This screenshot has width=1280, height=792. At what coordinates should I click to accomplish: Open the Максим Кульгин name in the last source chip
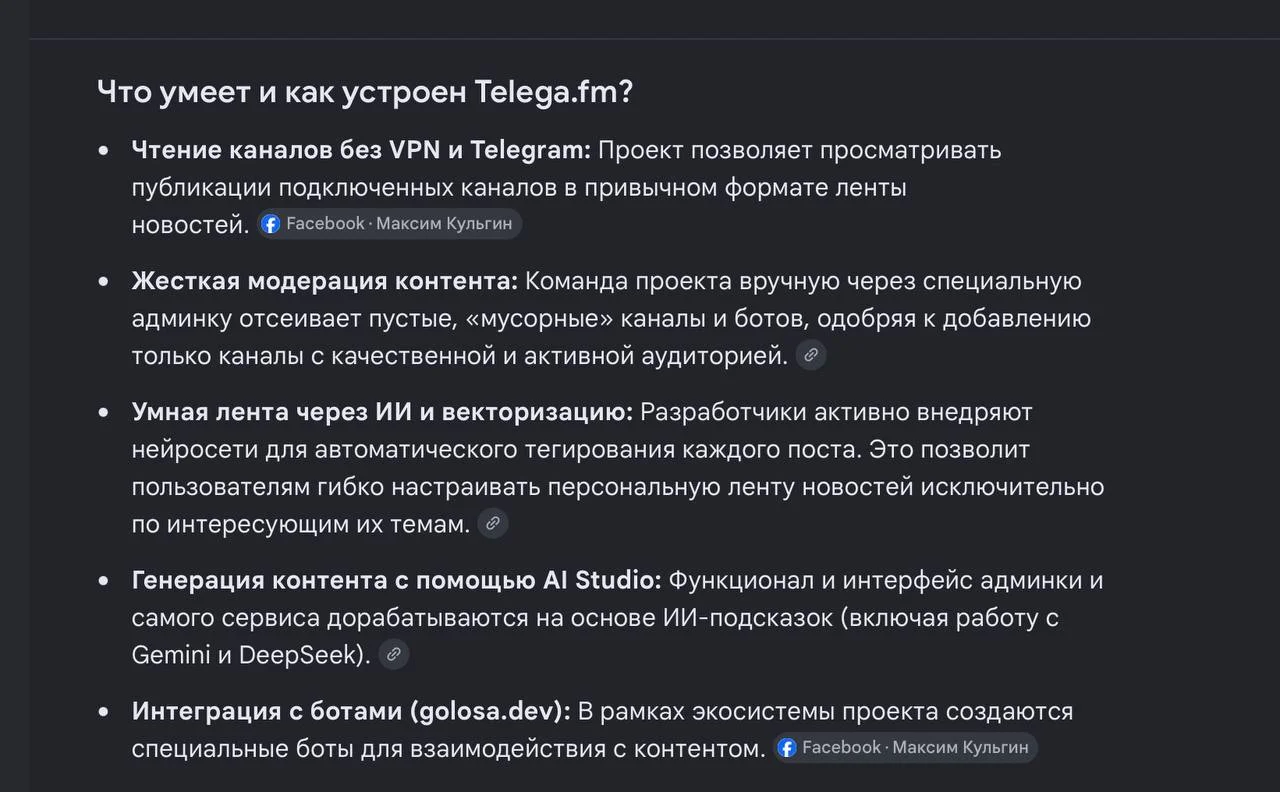[960, 748]
